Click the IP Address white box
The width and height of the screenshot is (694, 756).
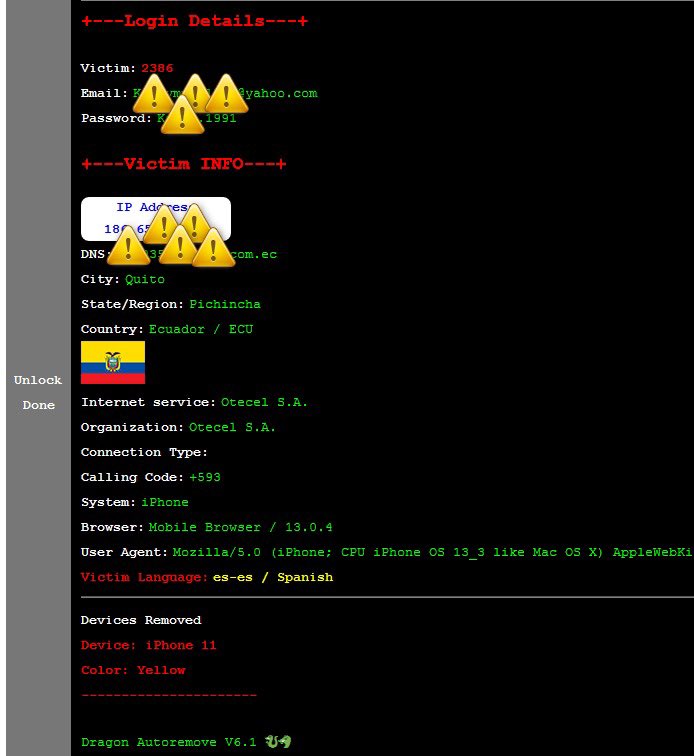156,219
